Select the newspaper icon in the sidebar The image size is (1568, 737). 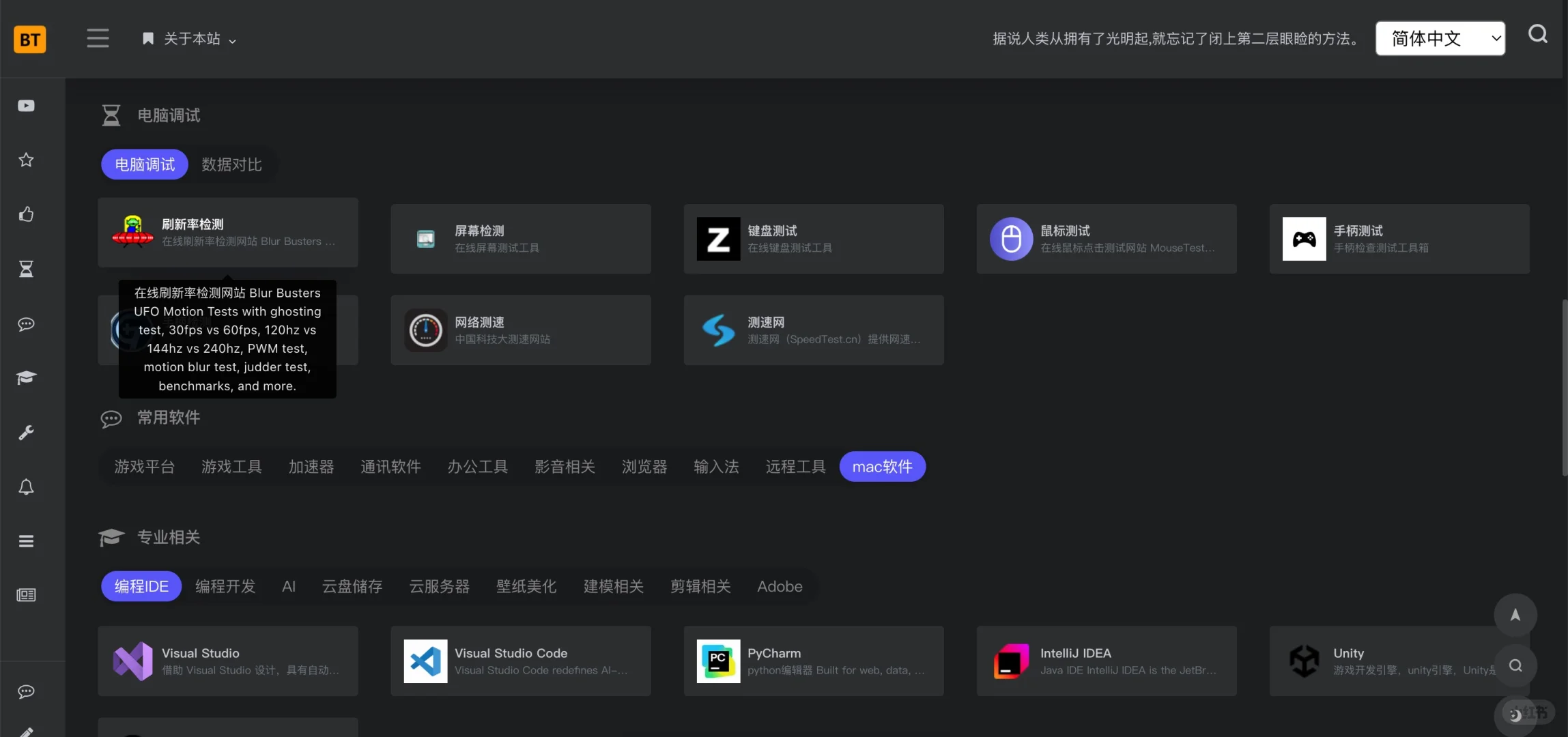(26, 594)
